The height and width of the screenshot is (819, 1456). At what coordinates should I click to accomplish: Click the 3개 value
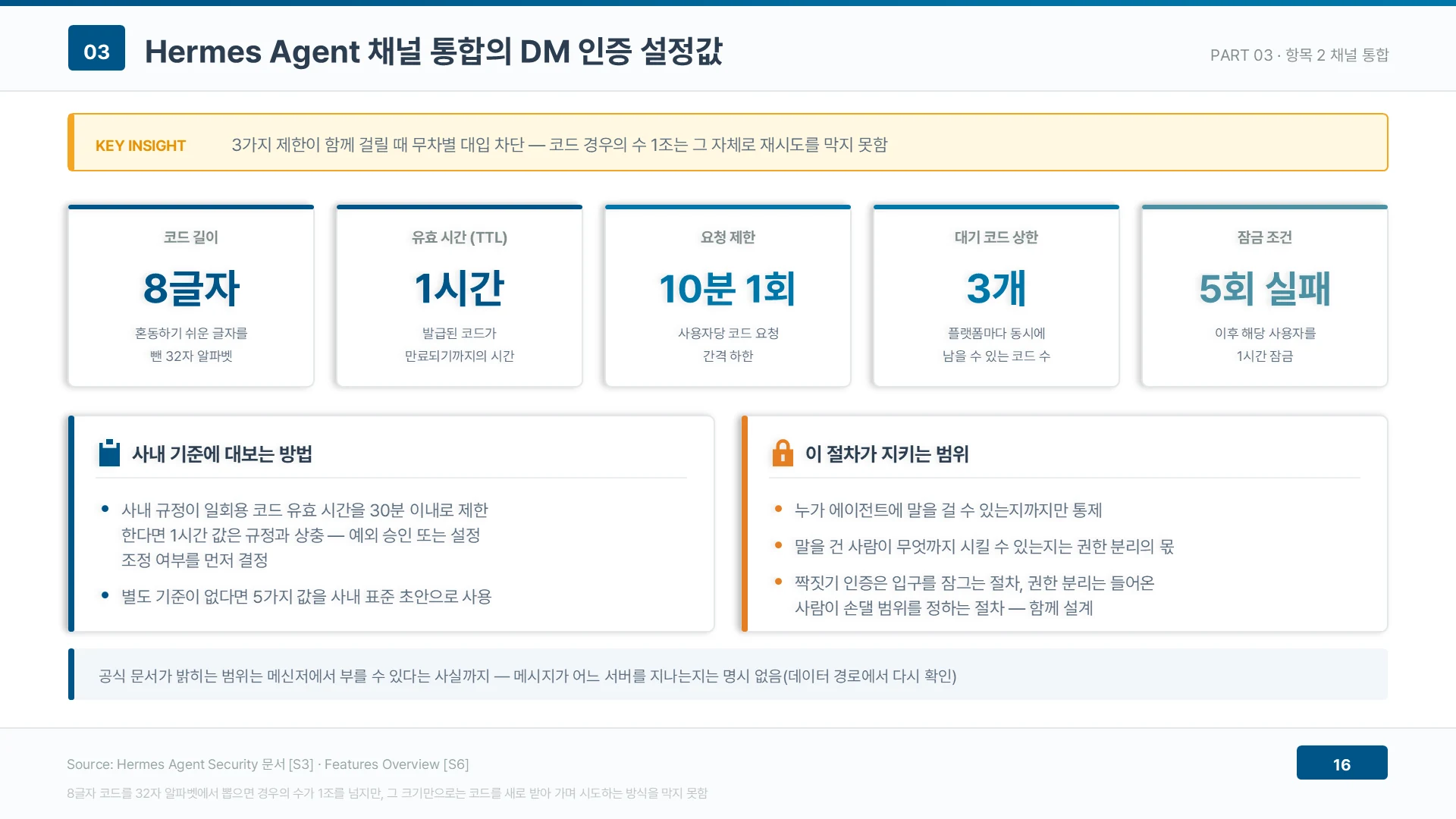coord(996,288)
